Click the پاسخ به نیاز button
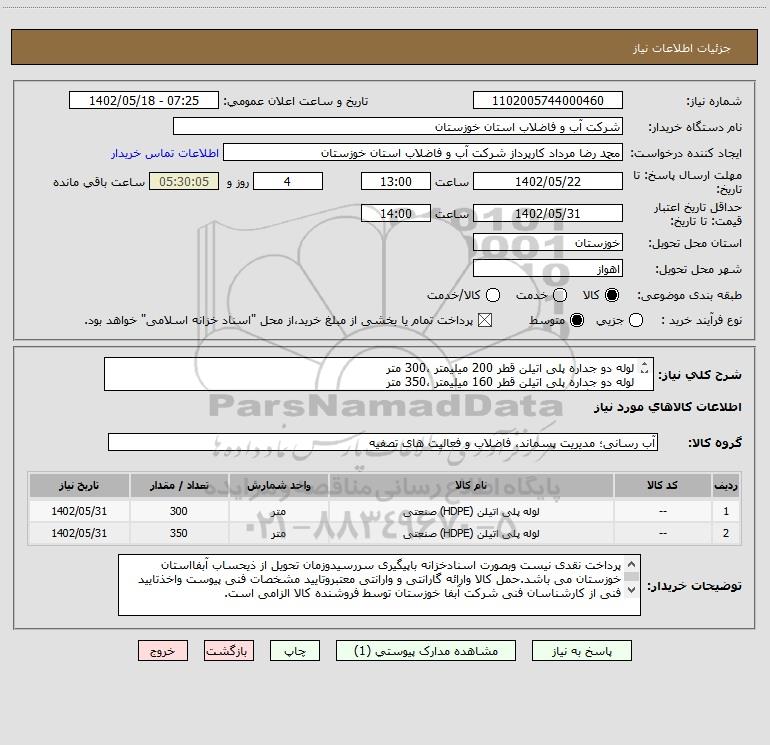Viewport: 770px width, 745px height. 581,651
